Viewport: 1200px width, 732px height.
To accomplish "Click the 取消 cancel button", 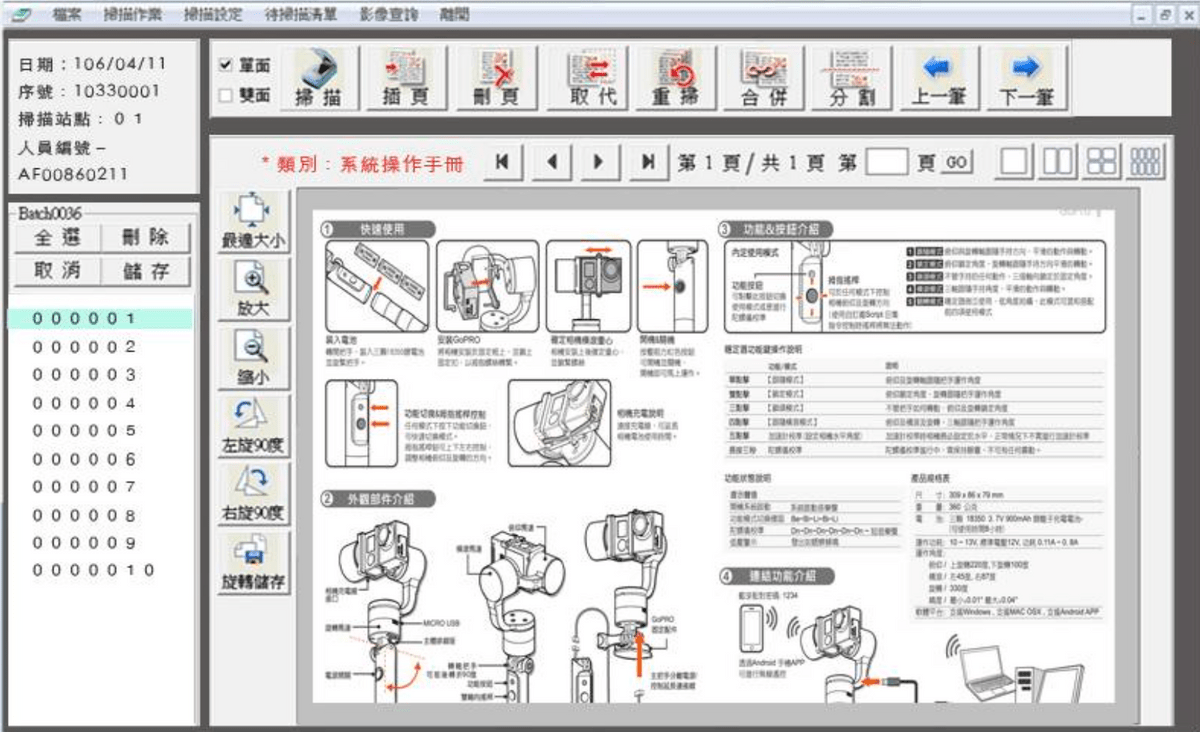I will [57, 271].
